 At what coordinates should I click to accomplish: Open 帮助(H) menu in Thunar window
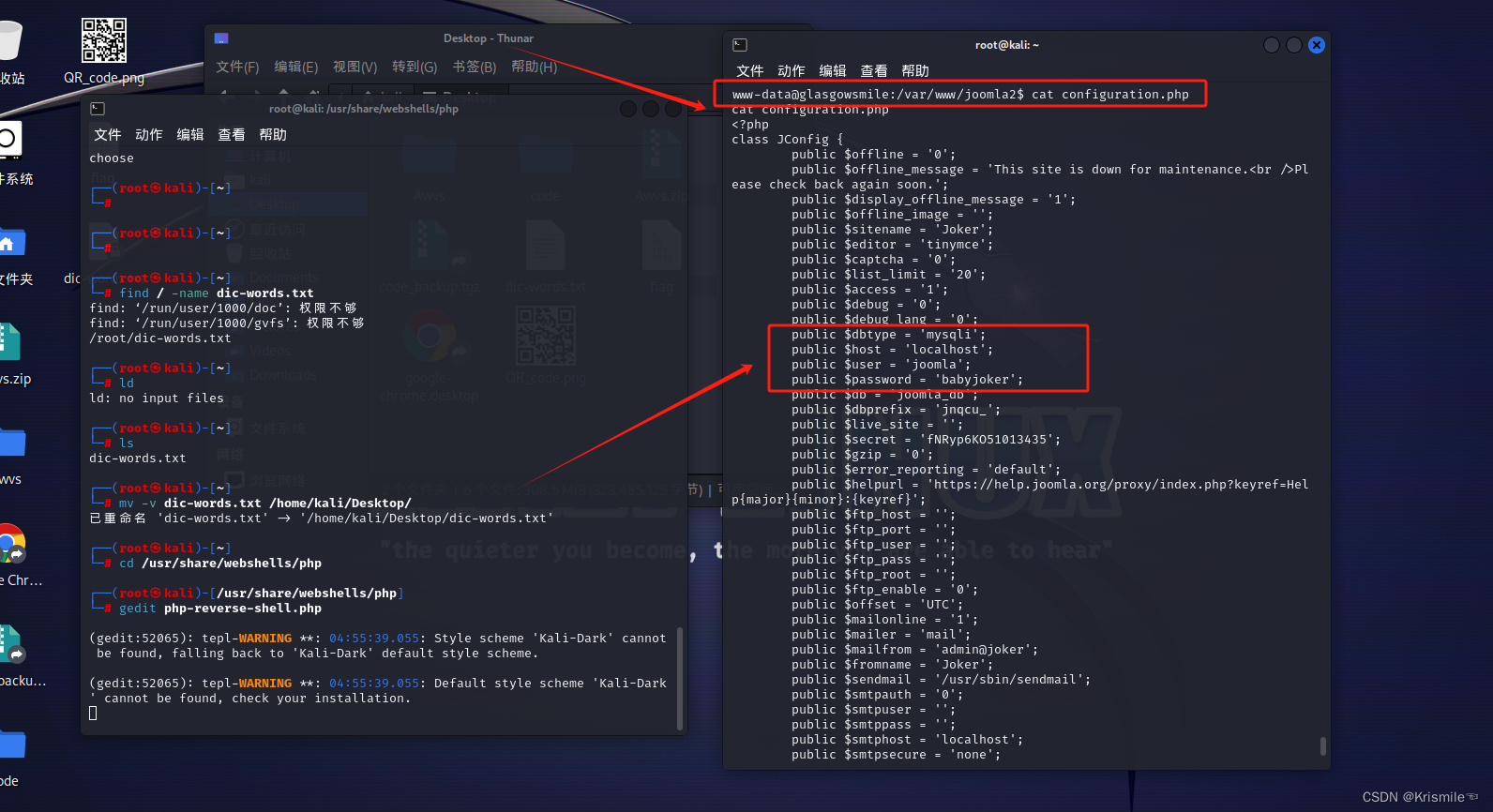click(x=535, y=67)
